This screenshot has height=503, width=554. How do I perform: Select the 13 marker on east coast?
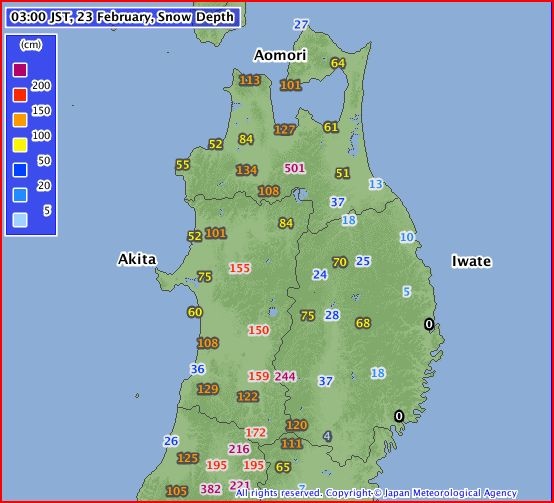376,184
